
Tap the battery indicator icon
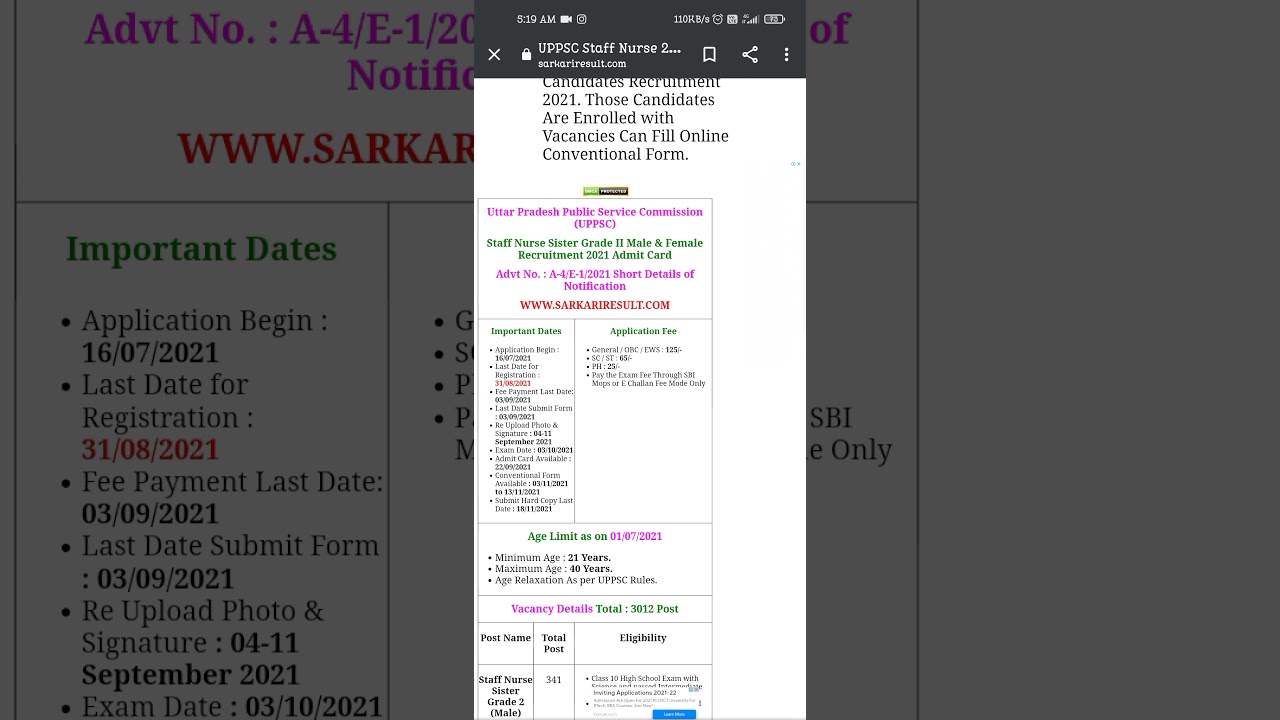(x=774, y=19)
